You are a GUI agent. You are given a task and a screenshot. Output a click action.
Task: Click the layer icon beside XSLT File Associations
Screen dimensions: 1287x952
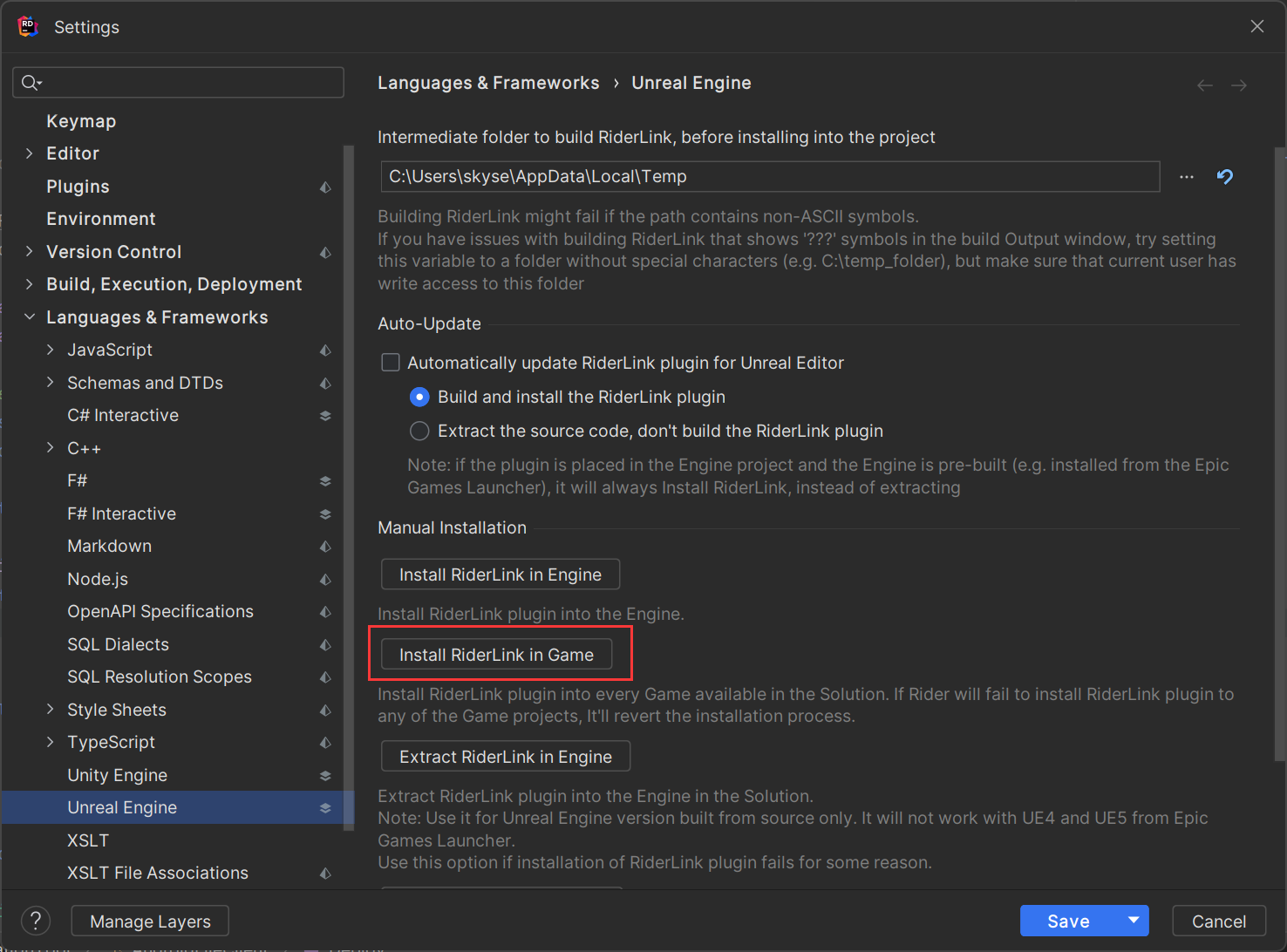coord(325,874)
